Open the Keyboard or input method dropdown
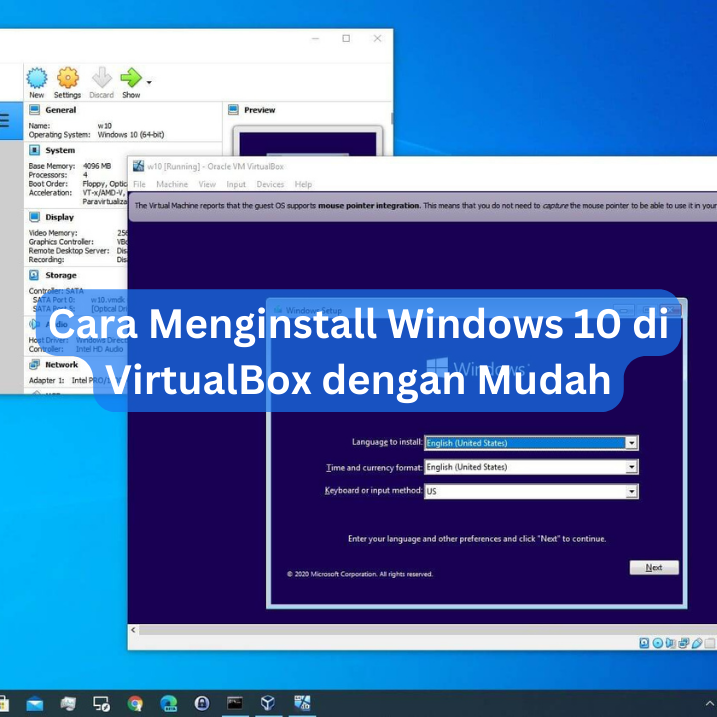Image resolution: width=717 pixels, height=717 pixels. (x=531, y=491)
